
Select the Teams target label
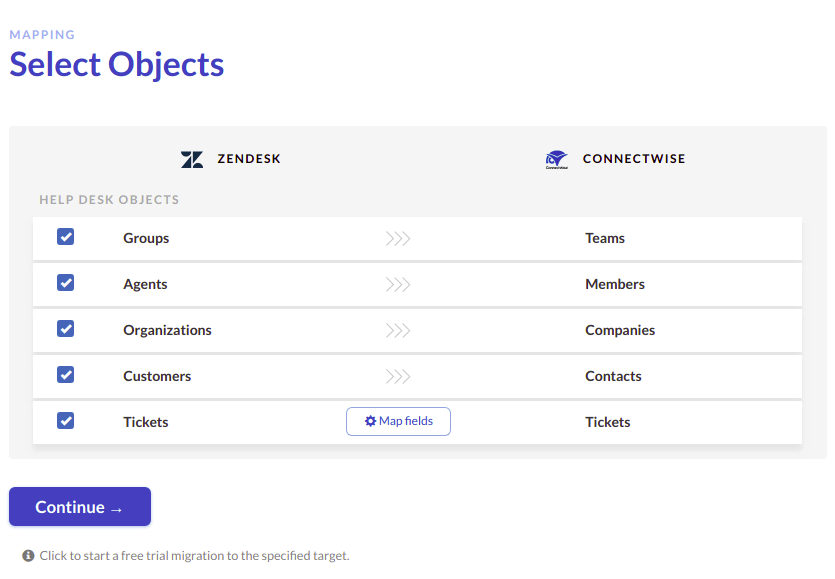pos(605,238)
